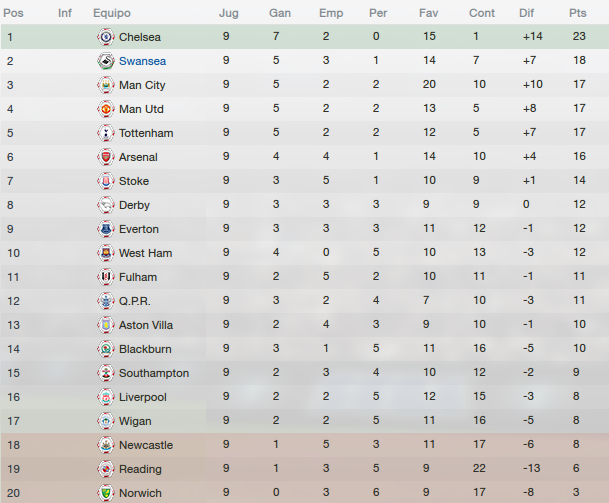Sort by the Dif column header

point(526,13)
